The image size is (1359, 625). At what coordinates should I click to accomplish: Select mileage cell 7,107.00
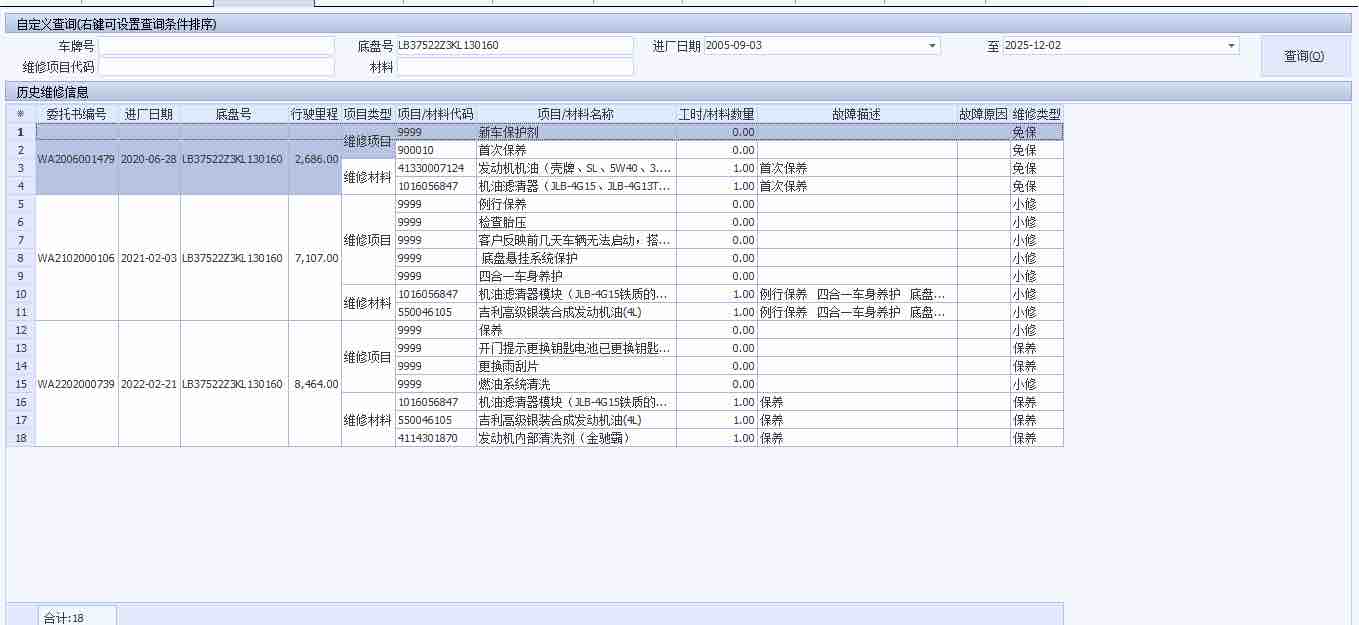click(x=315, y=258)
